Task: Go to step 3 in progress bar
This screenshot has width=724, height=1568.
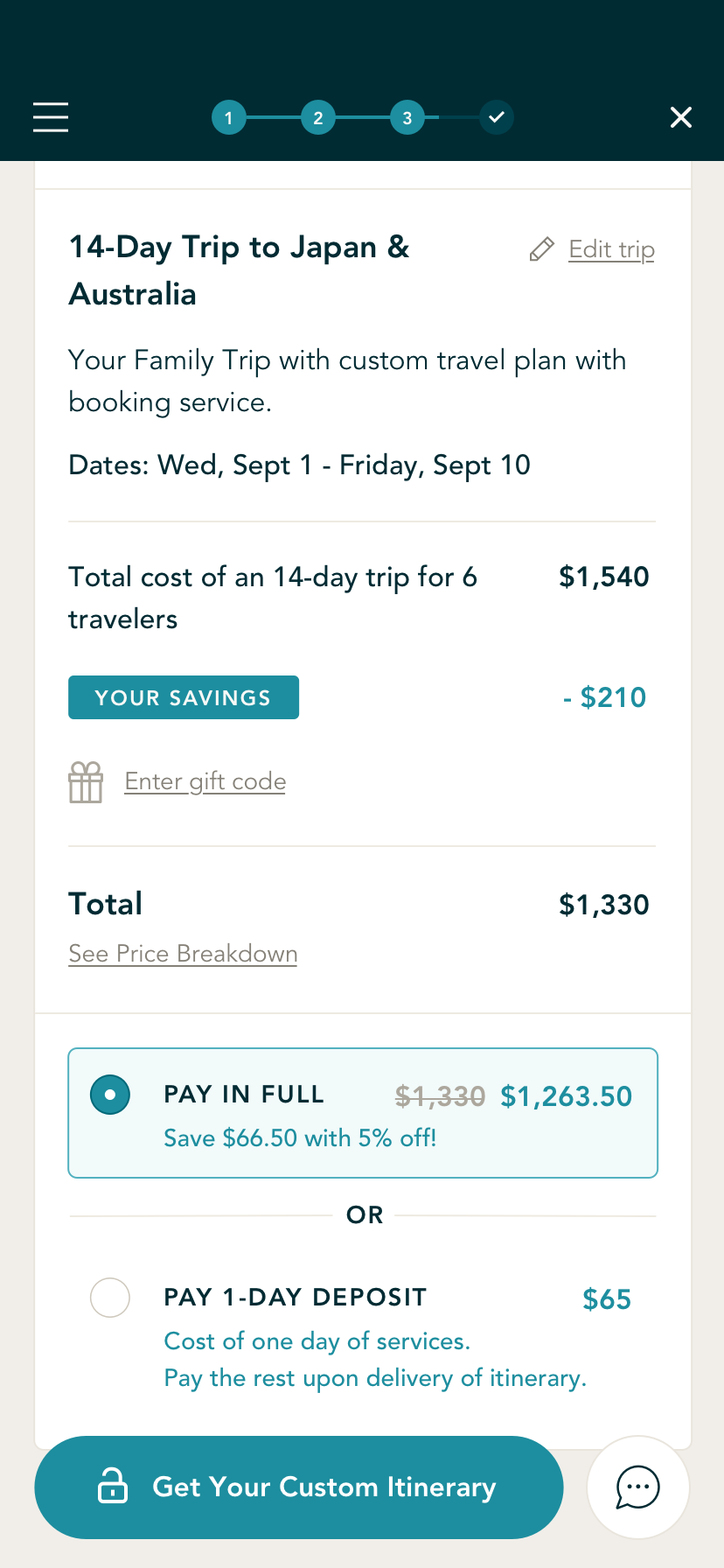Action: coord(407,118)
